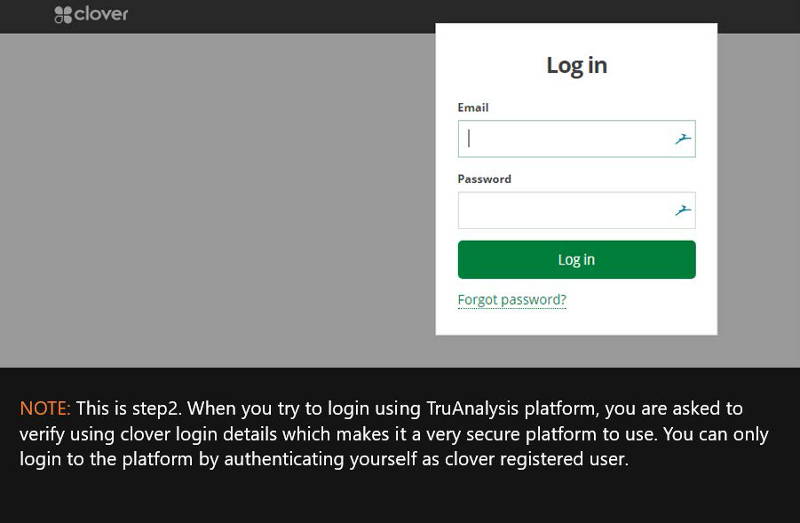800x523 pixels.
Task: Focus the Email input field
Action: pos(577,139)
